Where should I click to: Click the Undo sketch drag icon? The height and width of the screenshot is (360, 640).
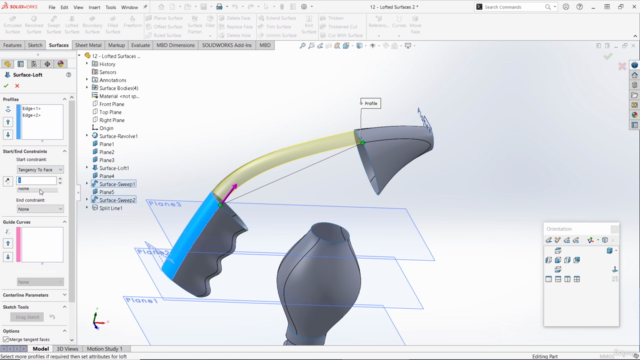tap(52, 317)
